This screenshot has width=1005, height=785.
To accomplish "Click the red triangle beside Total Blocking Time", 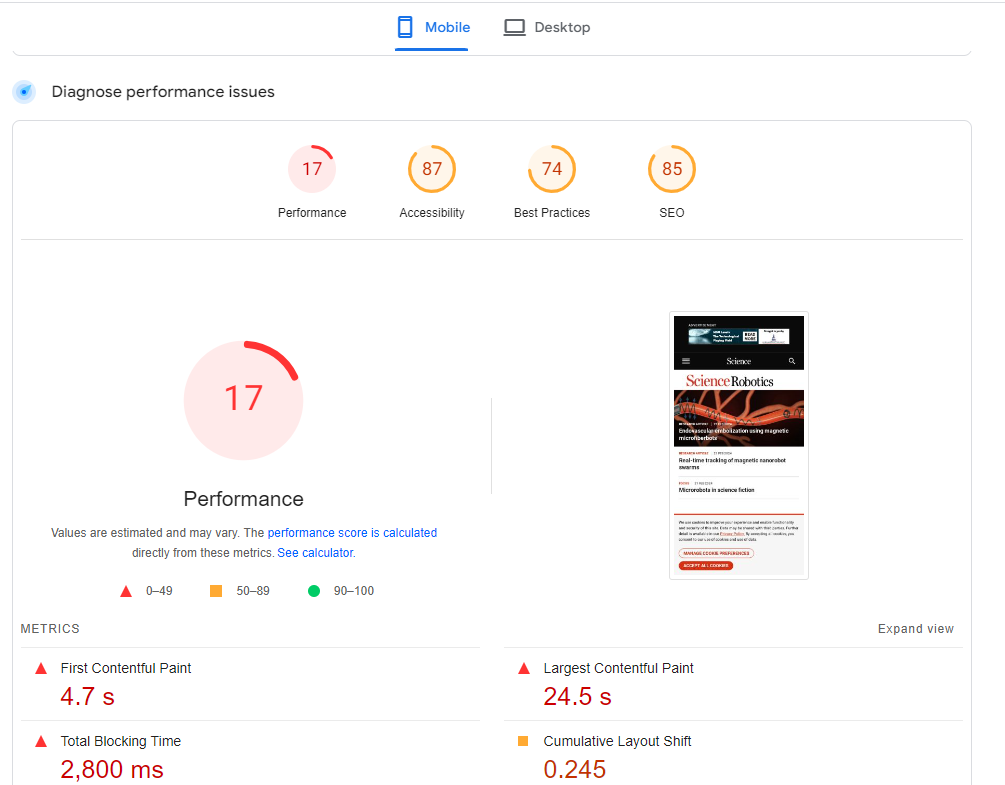I will point(39,741).
